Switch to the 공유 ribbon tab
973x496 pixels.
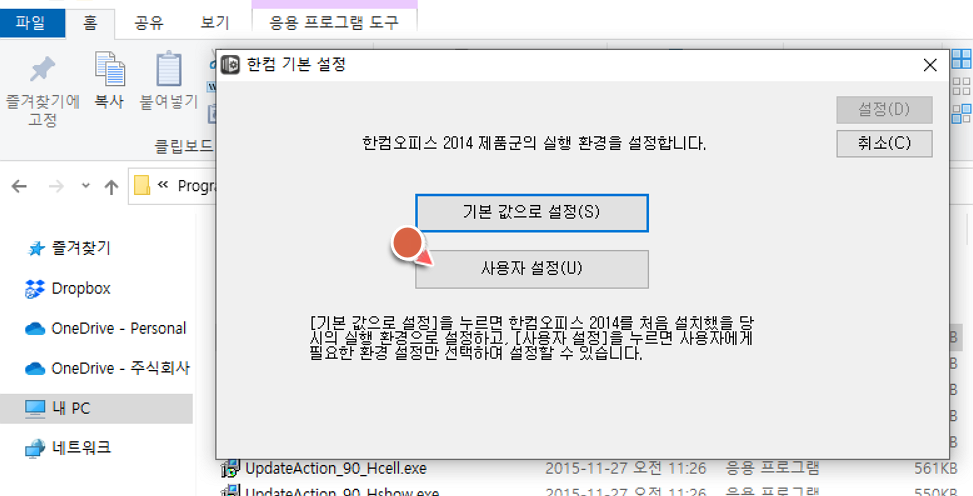click(x=150, y=24)
